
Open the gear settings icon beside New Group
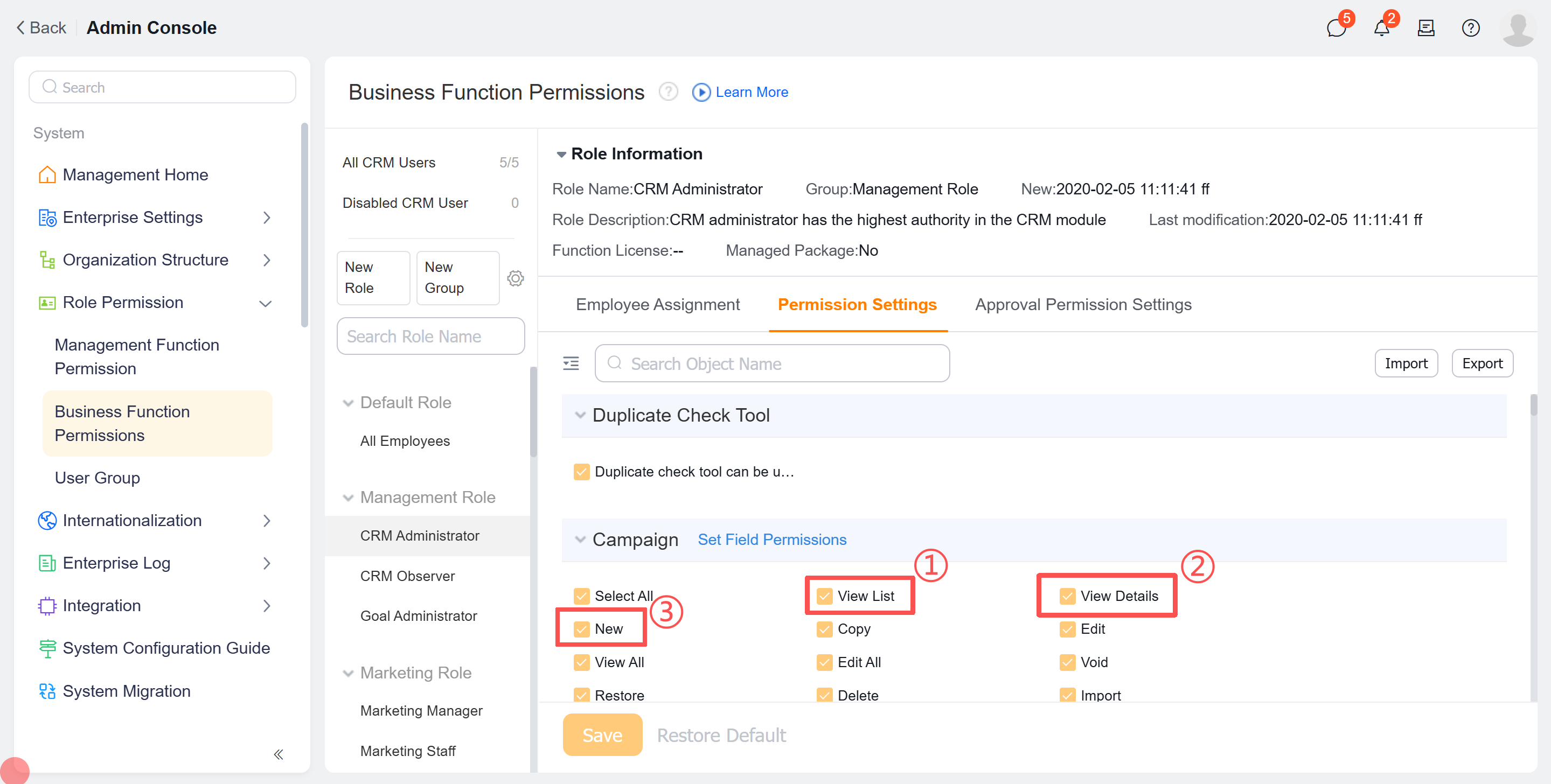pos(516,278)
